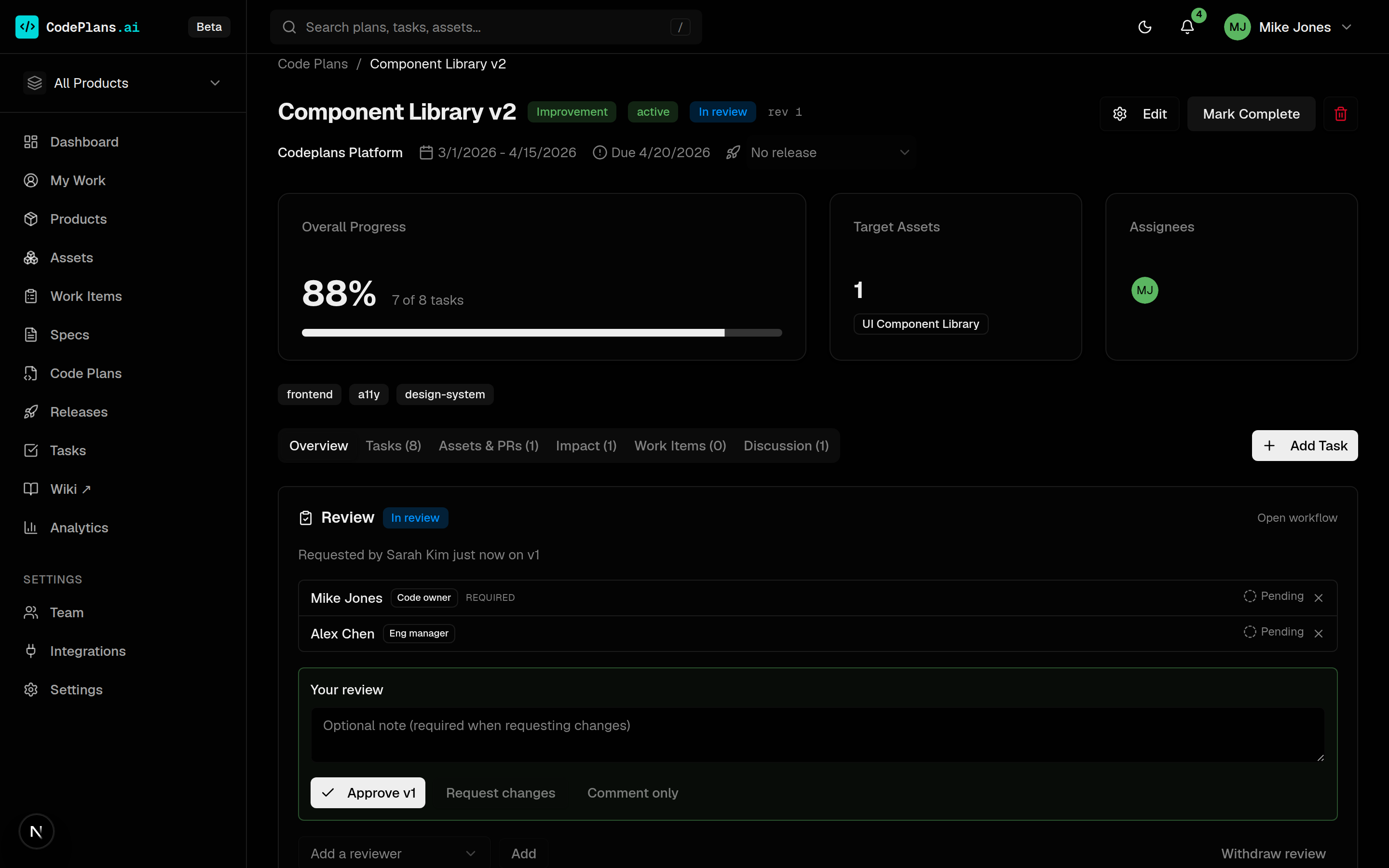This screenshot has height=868, width=1389.
Task: Click Add Task button
Action: point(1305,446)
